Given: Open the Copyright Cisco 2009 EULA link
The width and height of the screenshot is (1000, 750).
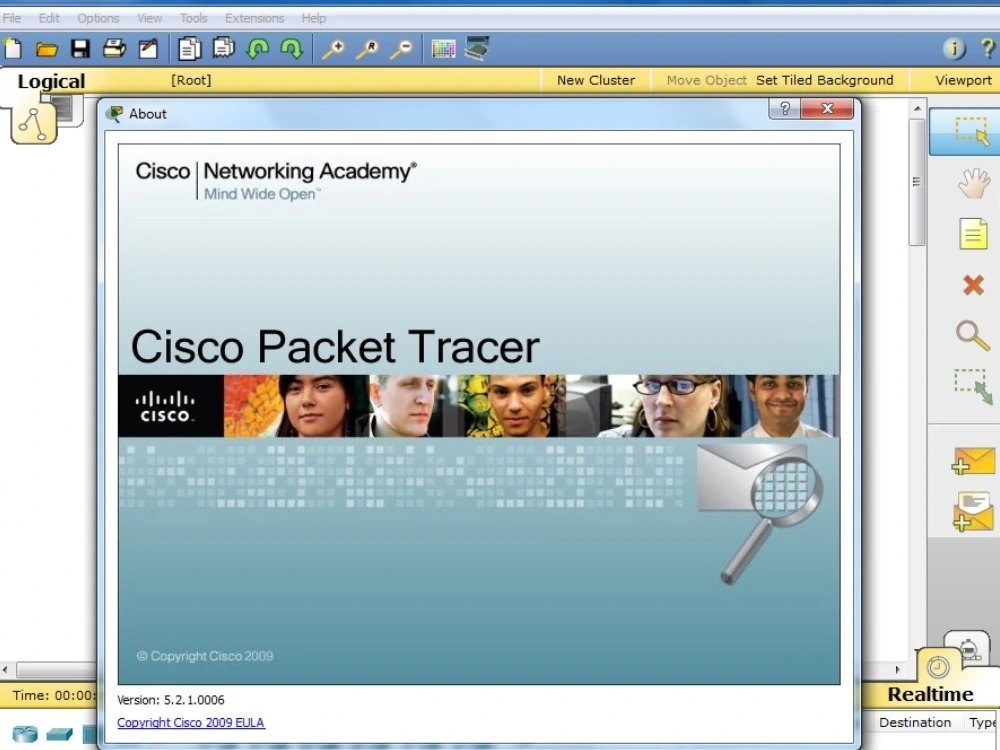Looking at the screenshot, I should point(191,722).
